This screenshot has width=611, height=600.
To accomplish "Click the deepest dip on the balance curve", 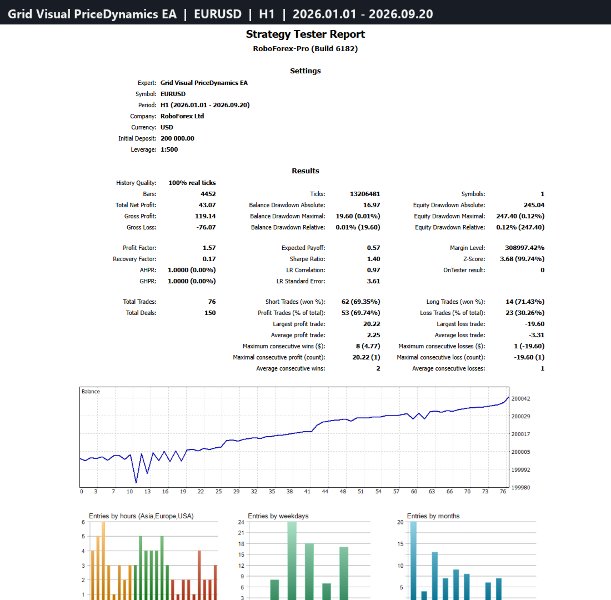I will 136,482.
